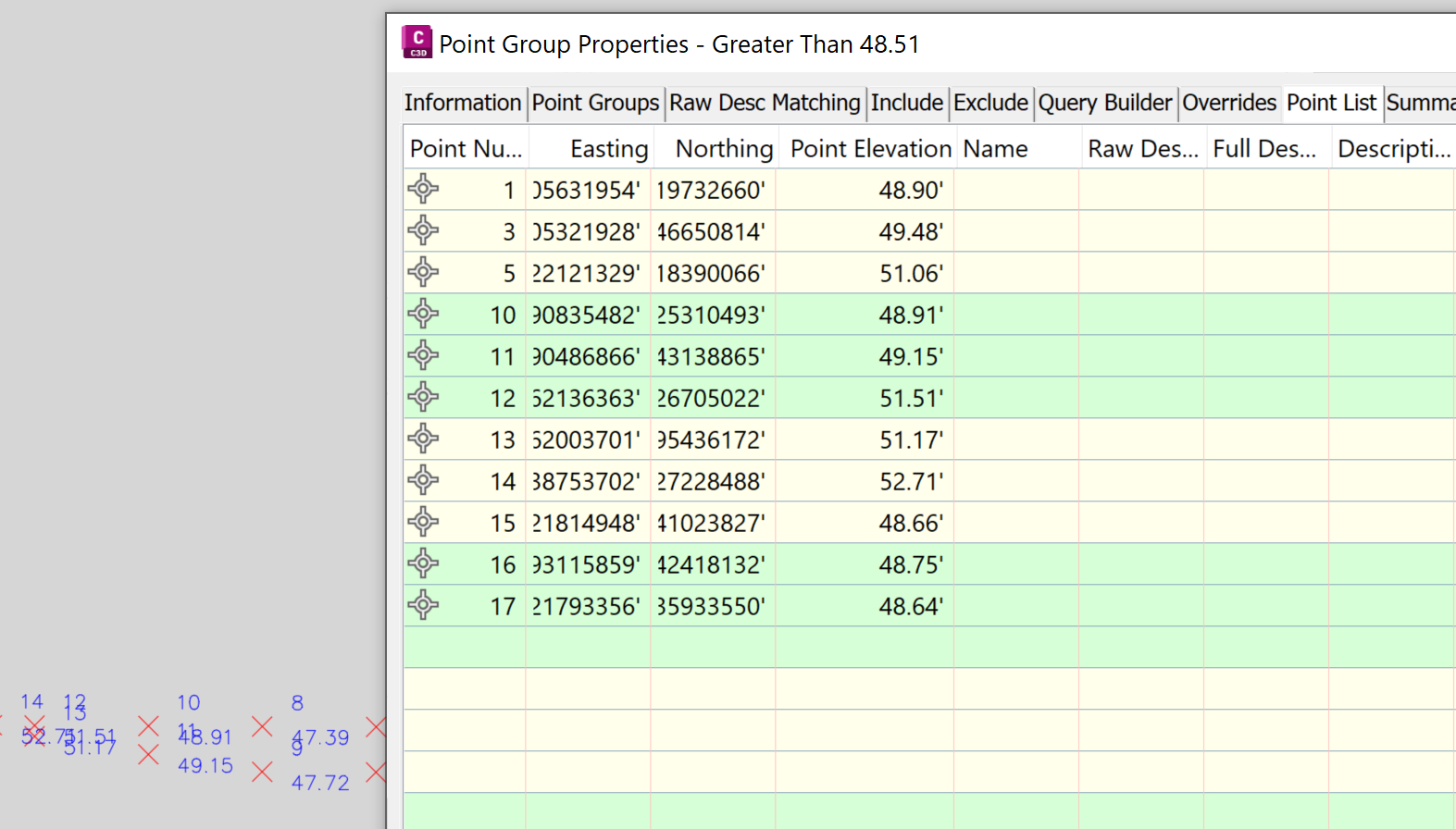1456x829 pixels.
Task: Click the point icon for point number 15
Action: (x=423, y=522)
